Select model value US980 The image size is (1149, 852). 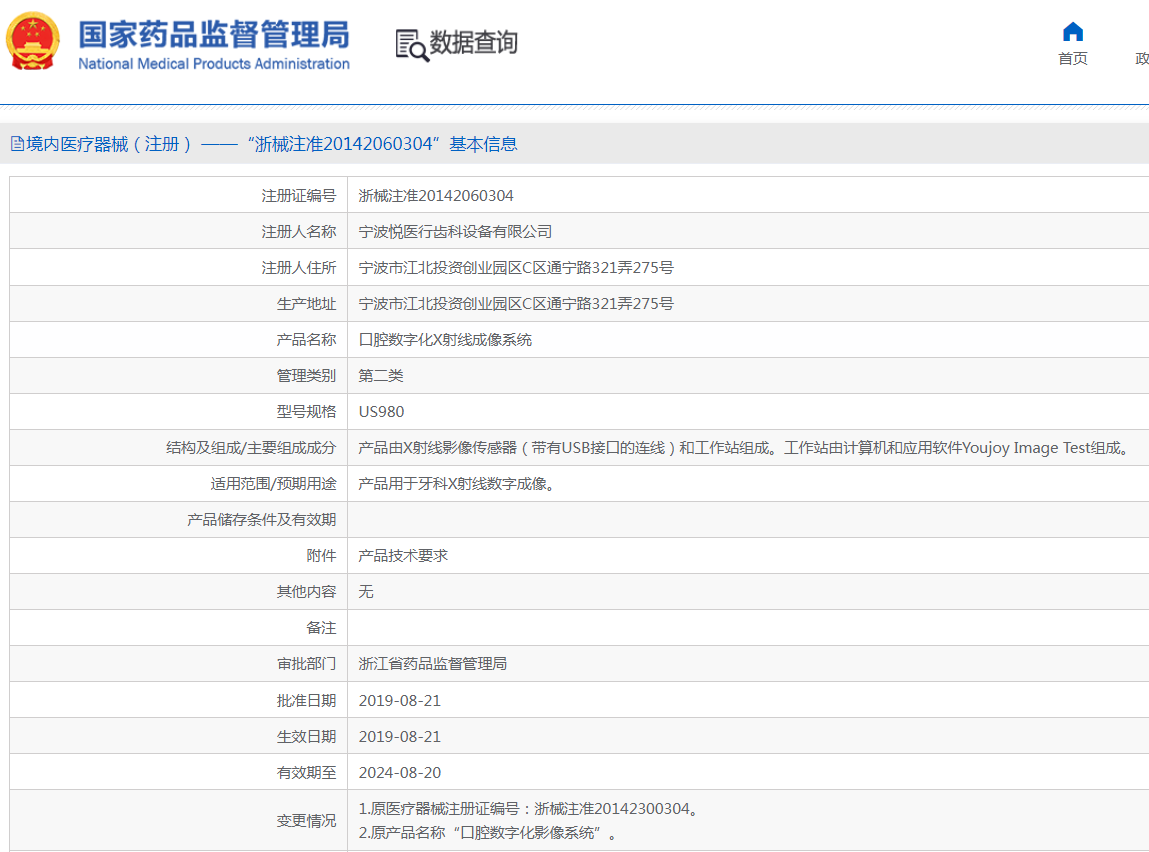pos(381,412)
